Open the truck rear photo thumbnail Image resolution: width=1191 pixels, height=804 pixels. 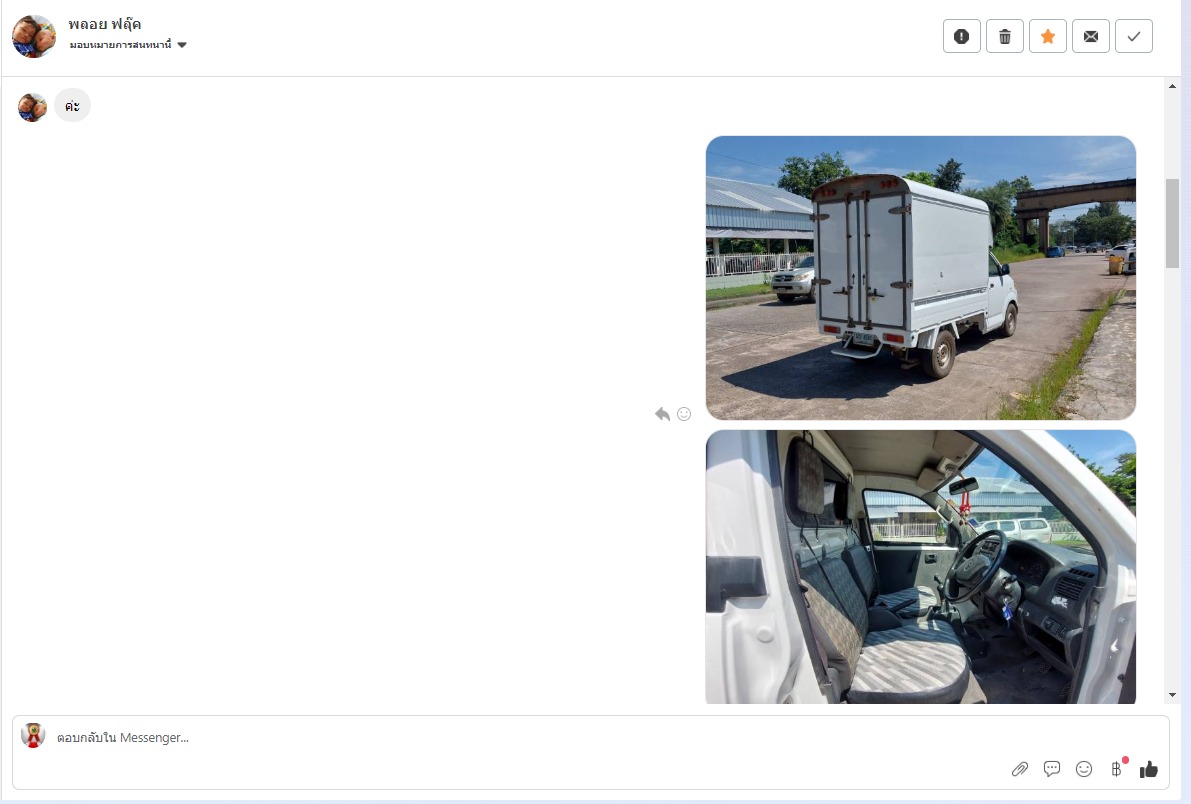921,277
